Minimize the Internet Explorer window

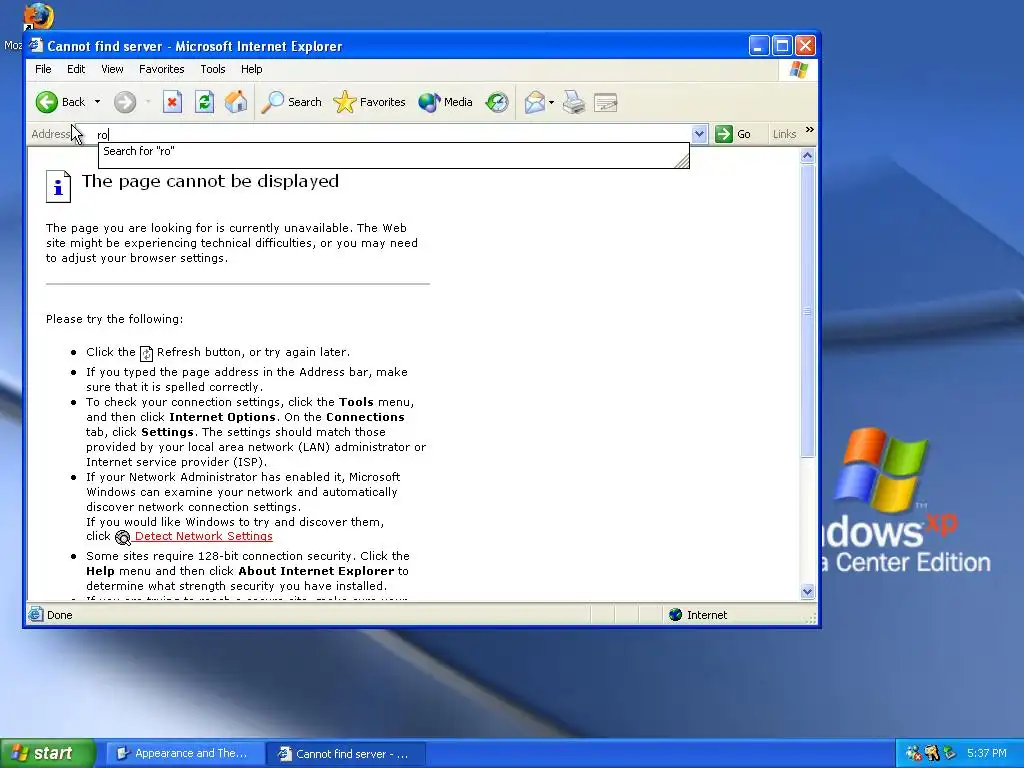(x=759, y=46)
